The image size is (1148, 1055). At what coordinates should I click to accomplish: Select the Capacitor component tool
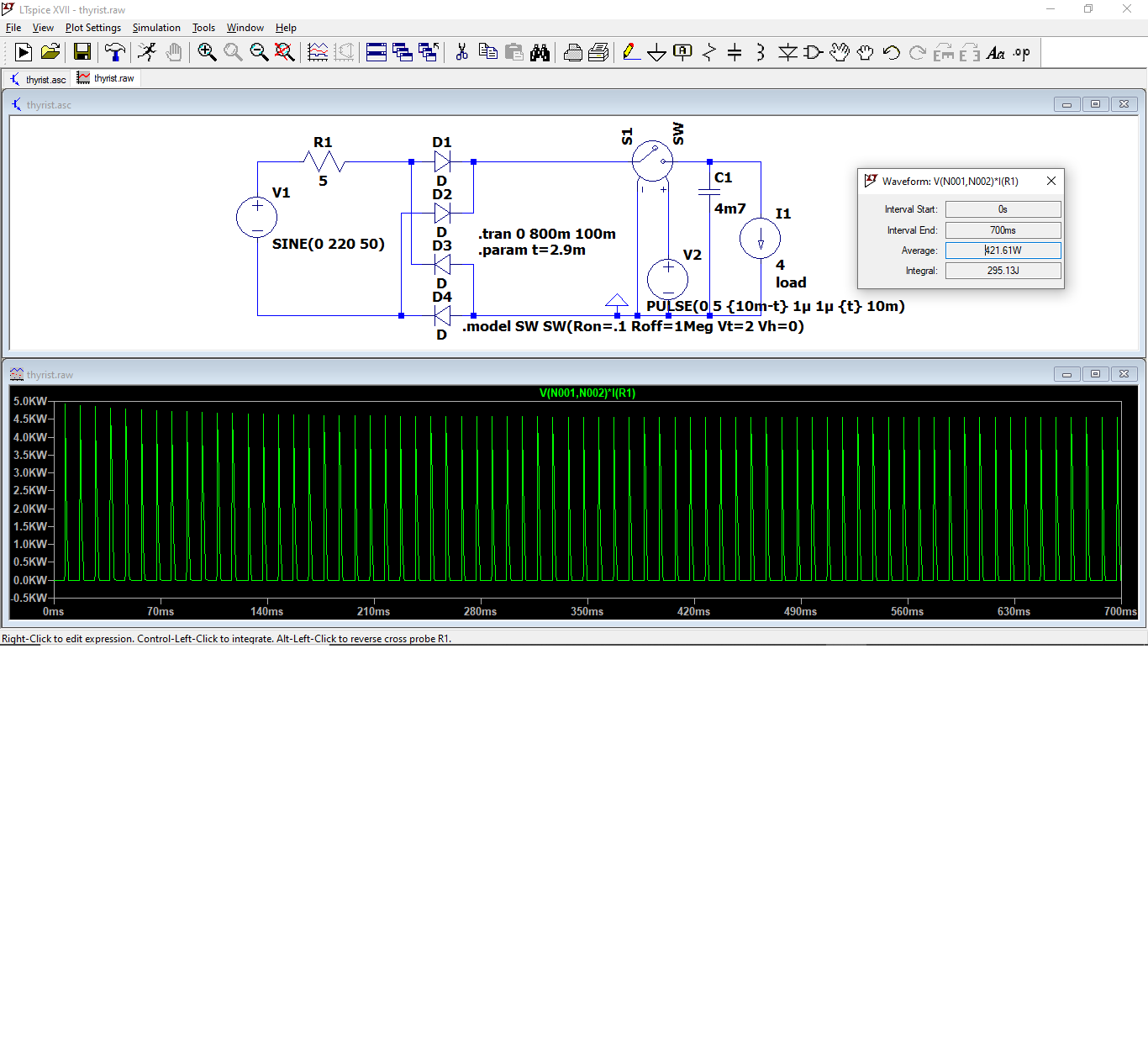735,52
